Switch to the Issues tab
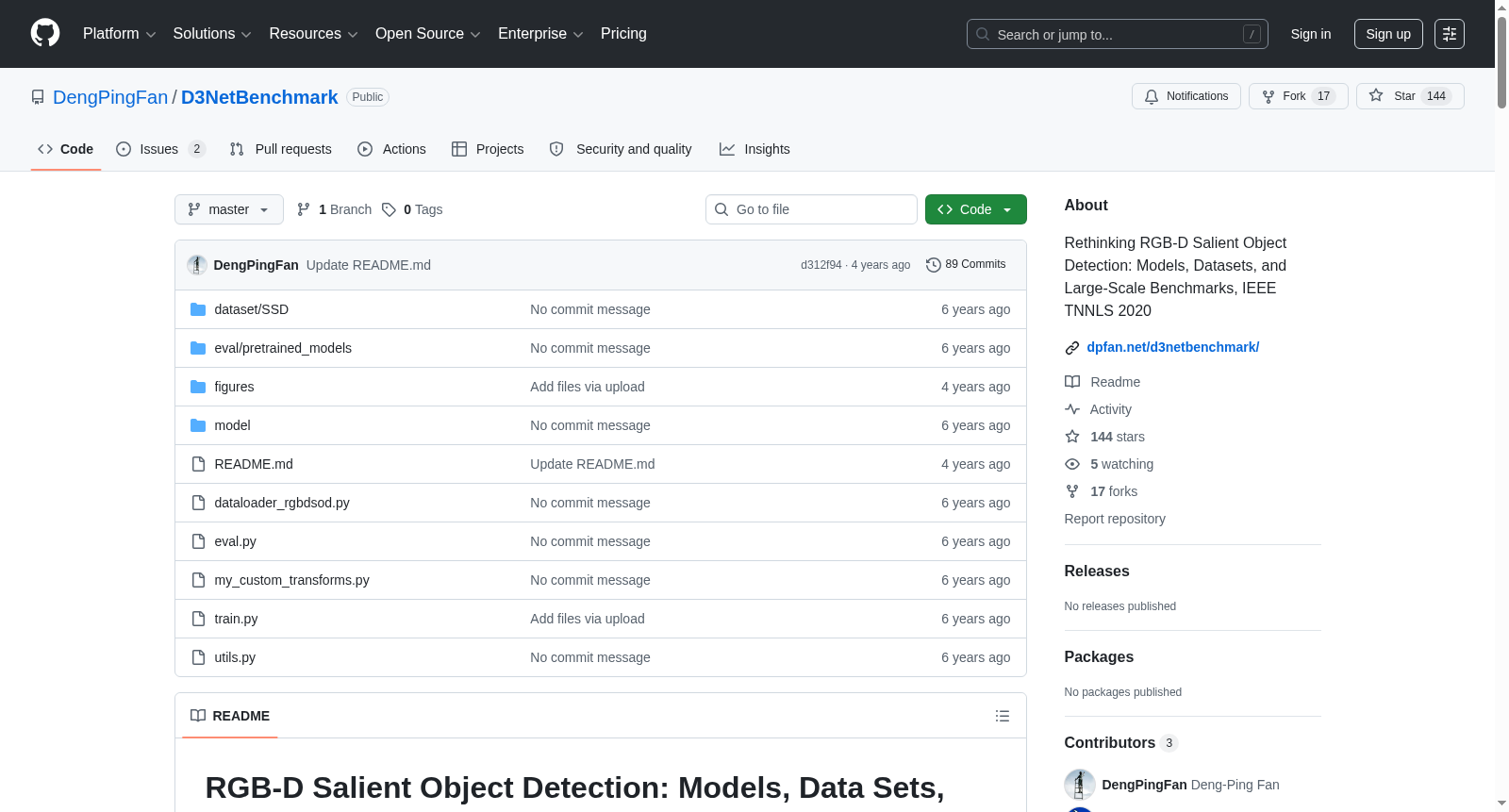The image size is (1509, 812). point(160,149)
